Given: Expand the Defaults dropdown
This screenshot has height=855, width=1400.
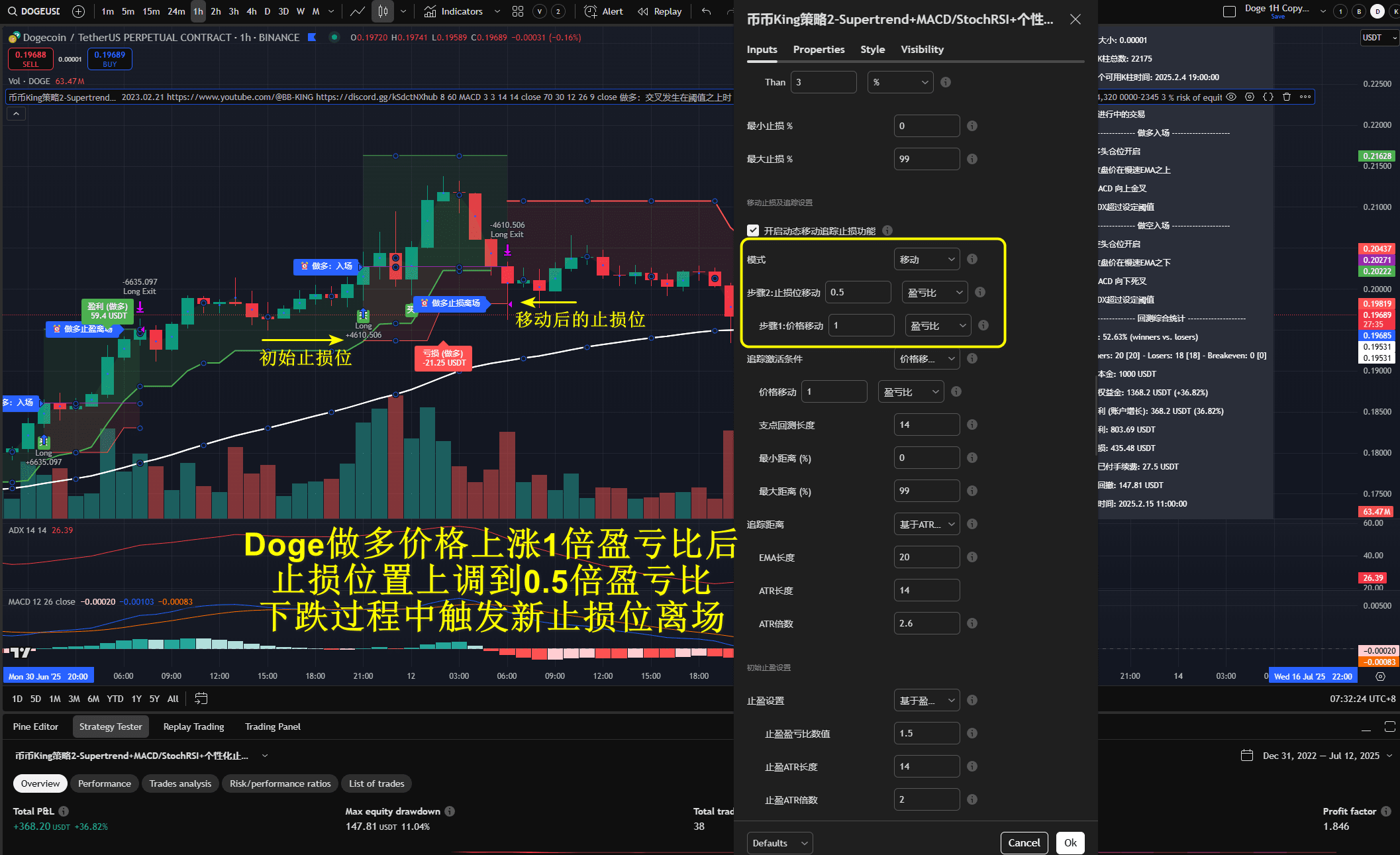Looking at the screenshot, I should tap(779, 843).
